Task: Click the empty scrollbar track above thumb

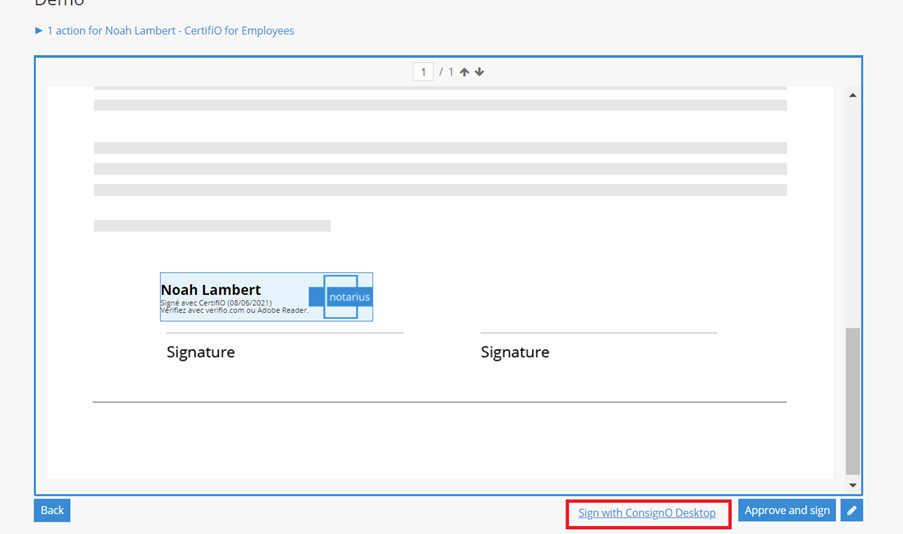Action: [852, 210]
